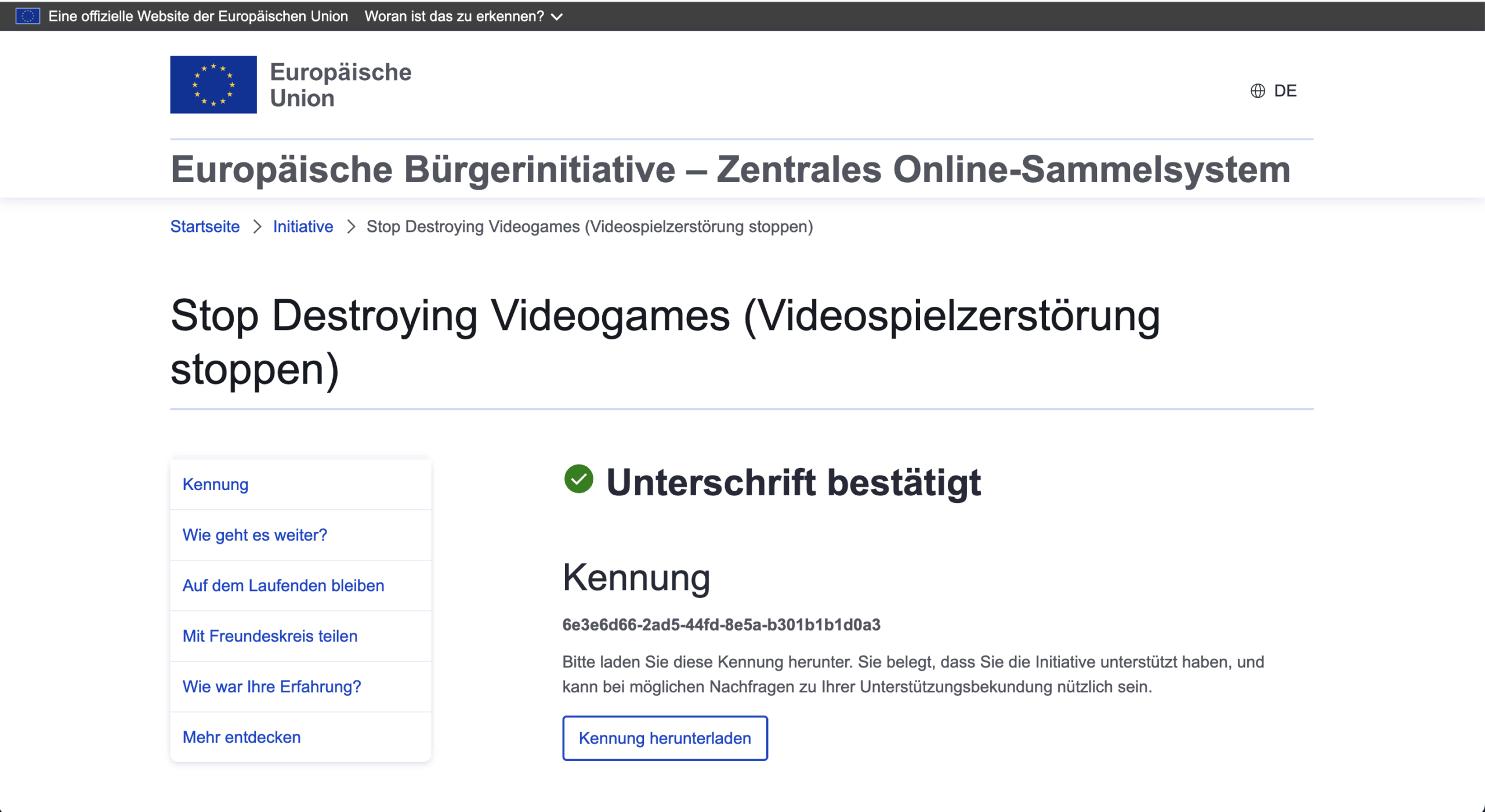
Task: Select 'Mehr entdecken' in side menu
Action: click(x=241, y=737)
